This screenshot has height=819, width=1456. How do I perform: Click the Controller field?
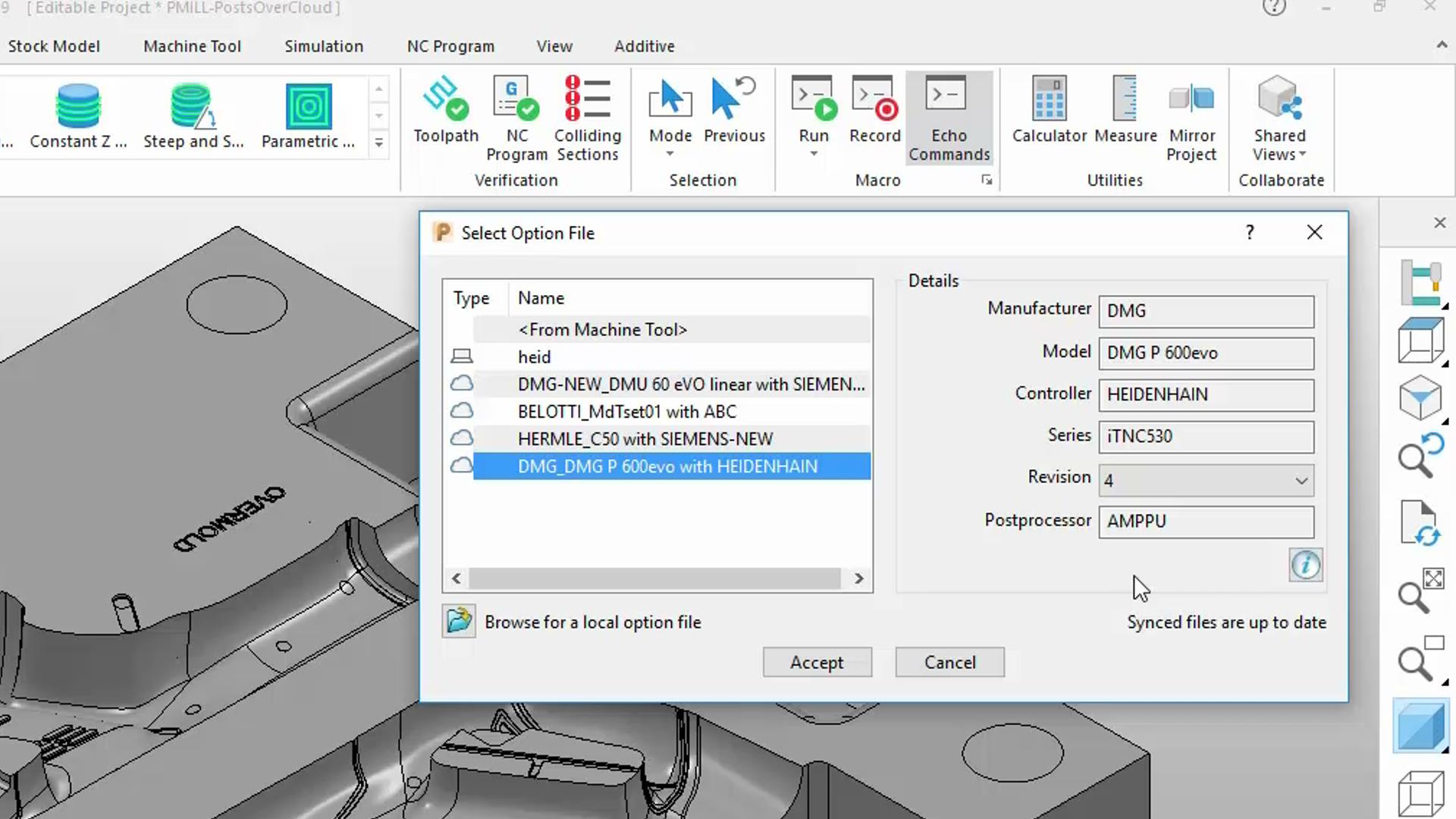point(1206,395)
